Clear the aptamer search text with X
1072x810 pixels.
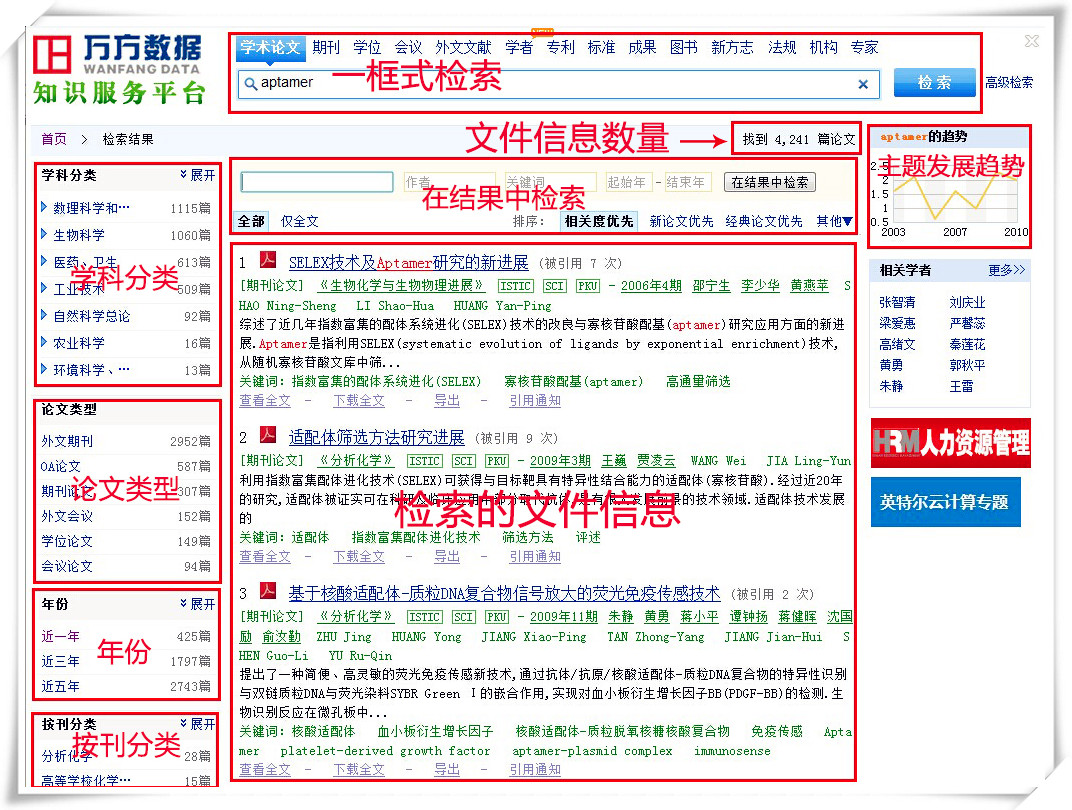pyautogui.click(x=863, y=84)
